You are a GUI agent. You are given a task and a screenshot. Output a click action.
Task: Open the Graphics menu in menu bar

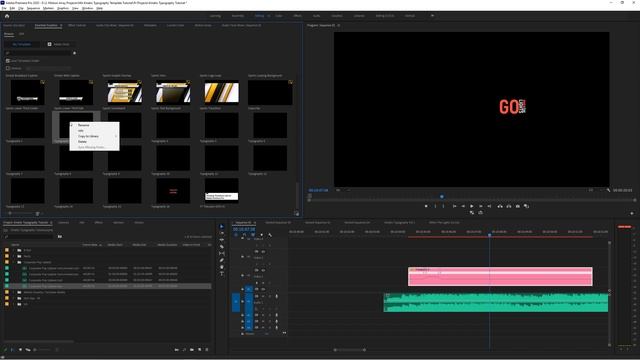pos(63,8)
